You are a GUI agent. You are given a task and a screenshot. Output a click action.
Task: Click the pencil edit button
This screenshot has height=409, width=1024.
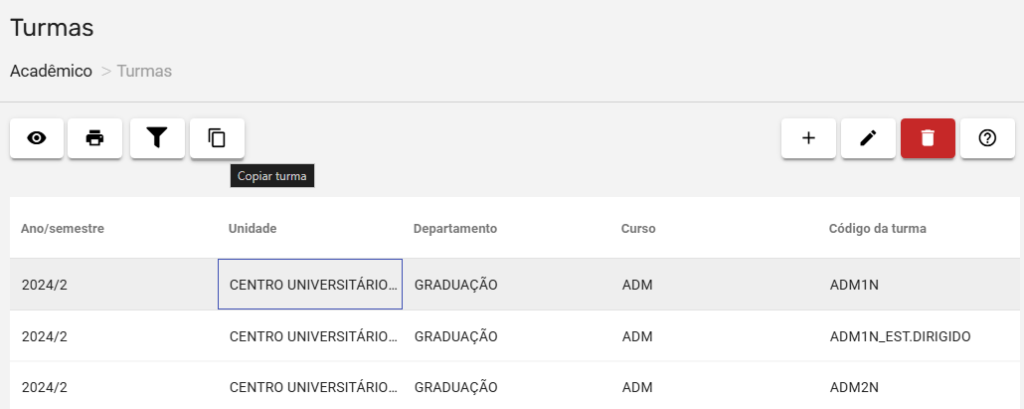click(x=868, y=139)
